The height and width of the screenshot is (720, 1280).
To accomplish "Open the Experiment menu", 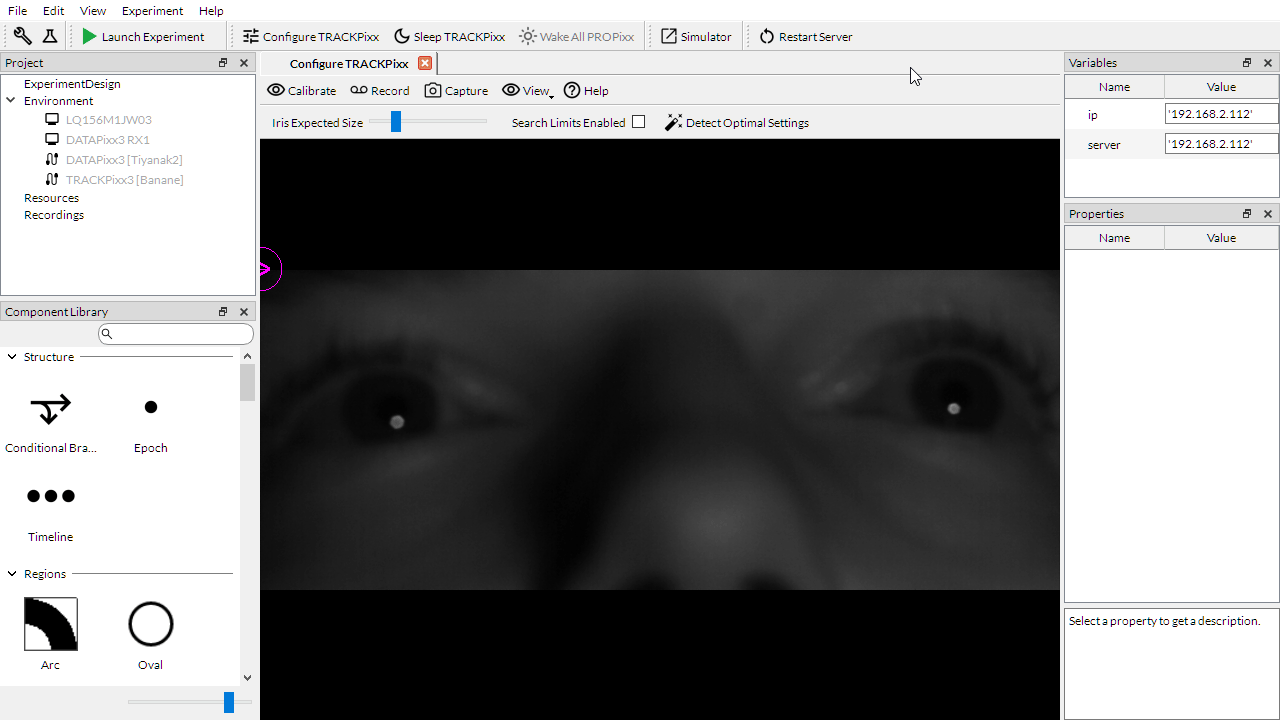I will (x=152, y=11).
